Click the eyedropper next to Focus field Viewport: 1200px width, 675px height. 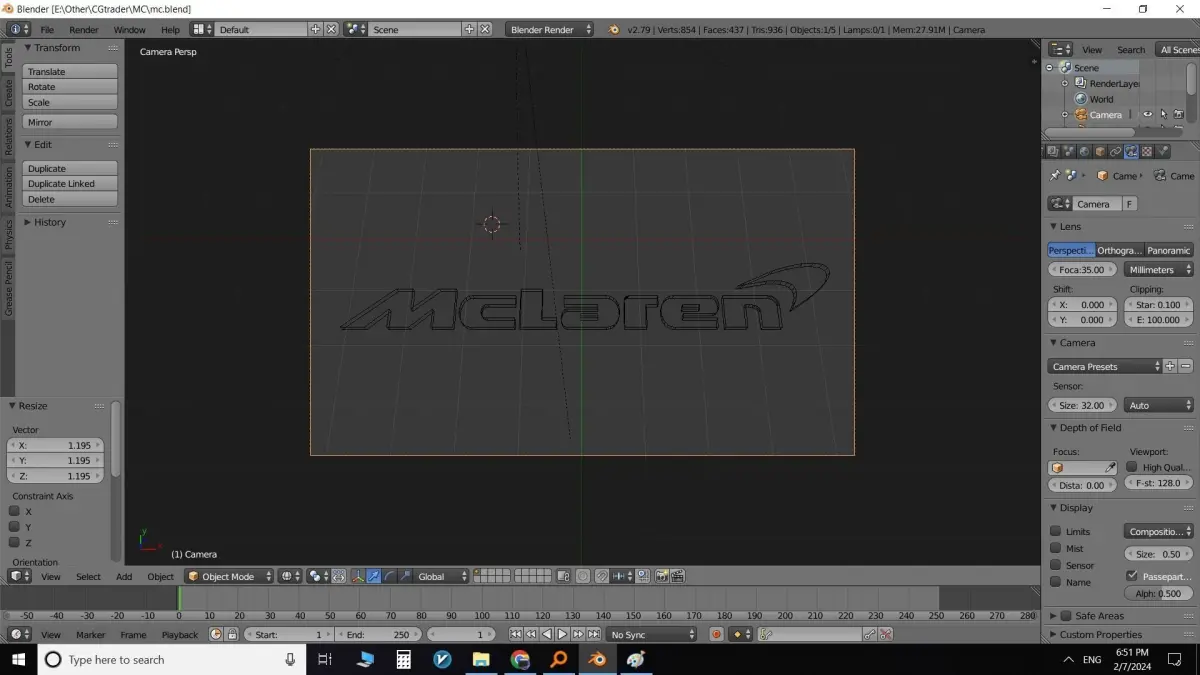pyautogui.click(x=1110, y=467)
